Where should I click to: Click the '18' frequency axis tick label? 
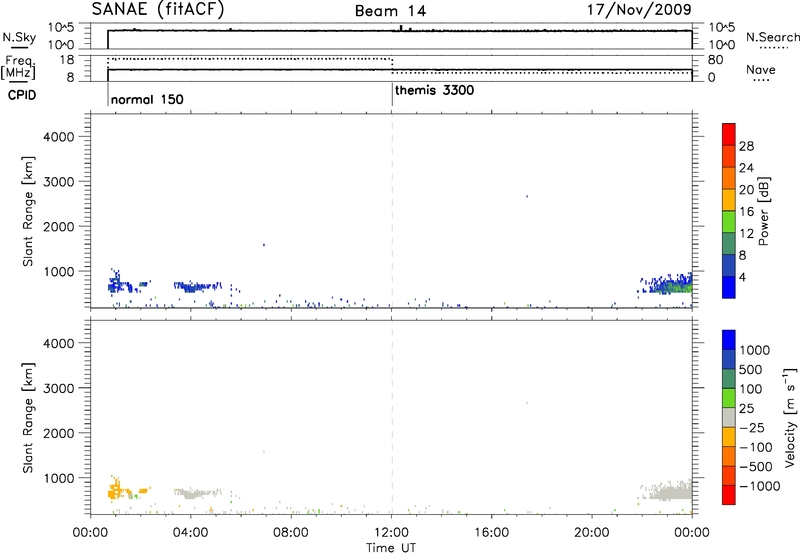pos(67,59)
